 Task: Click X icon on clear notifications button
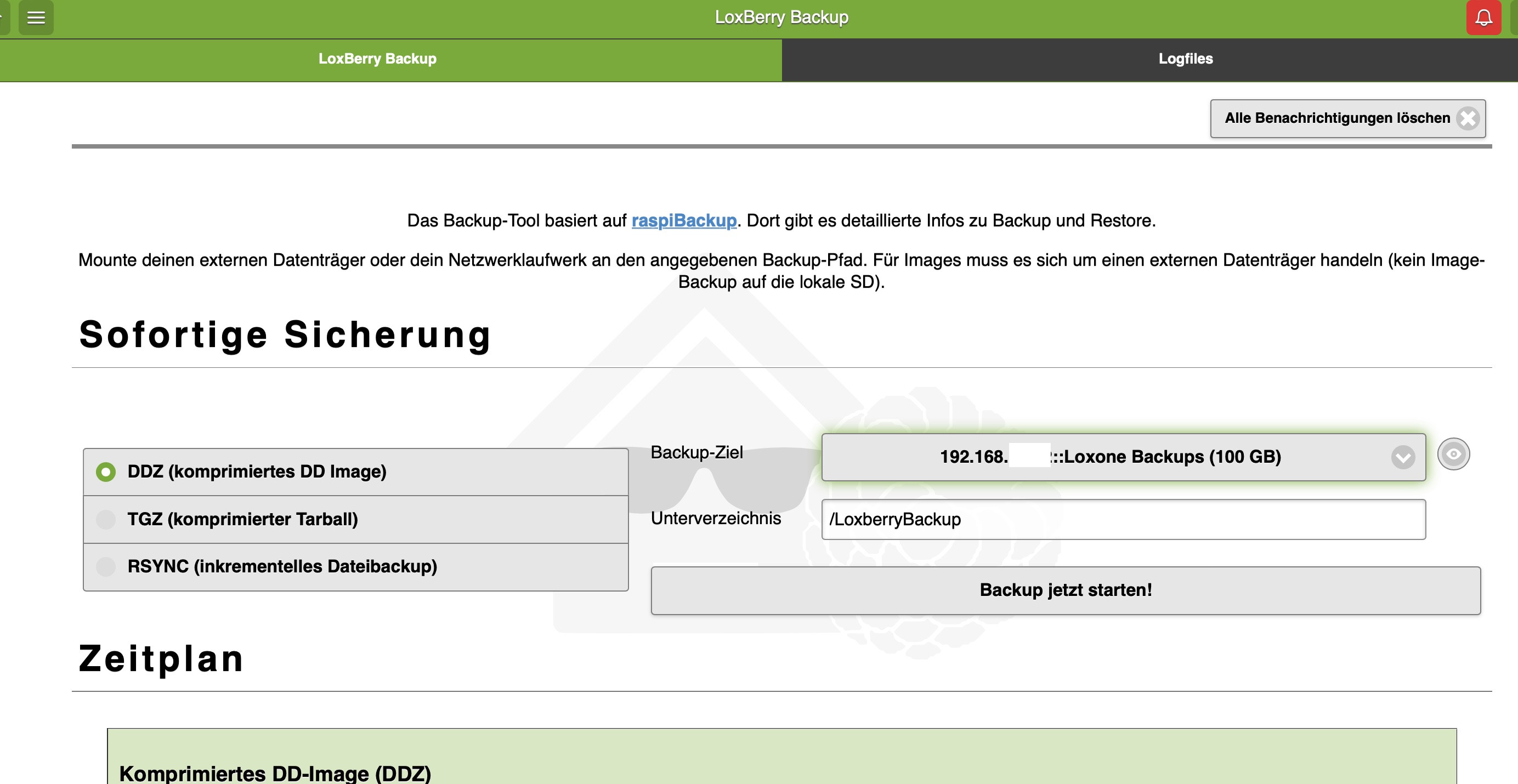pos(1468,118)
